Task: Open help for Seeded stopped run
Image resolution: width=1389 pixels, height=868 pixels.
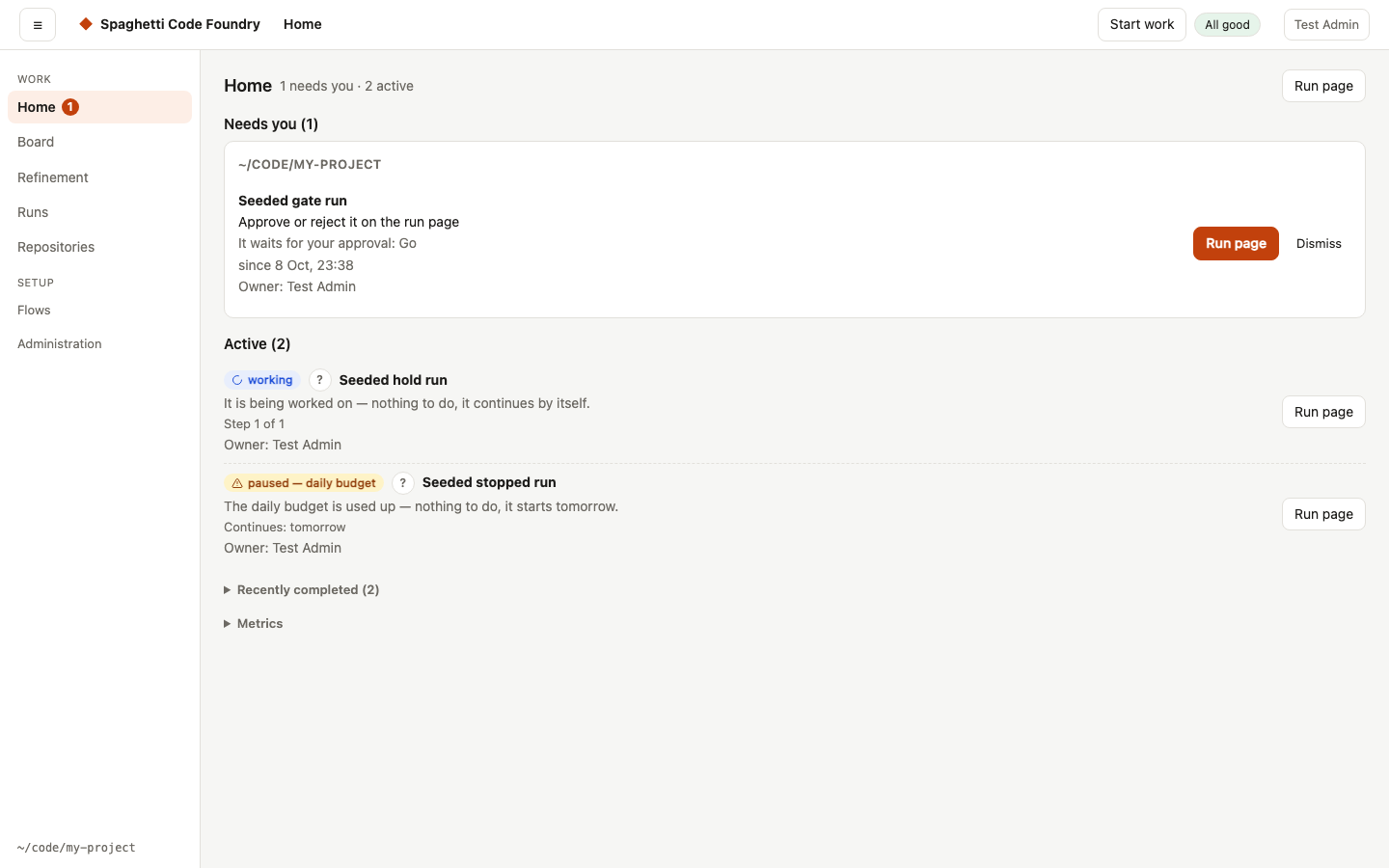Action: (x=402, y=483)
